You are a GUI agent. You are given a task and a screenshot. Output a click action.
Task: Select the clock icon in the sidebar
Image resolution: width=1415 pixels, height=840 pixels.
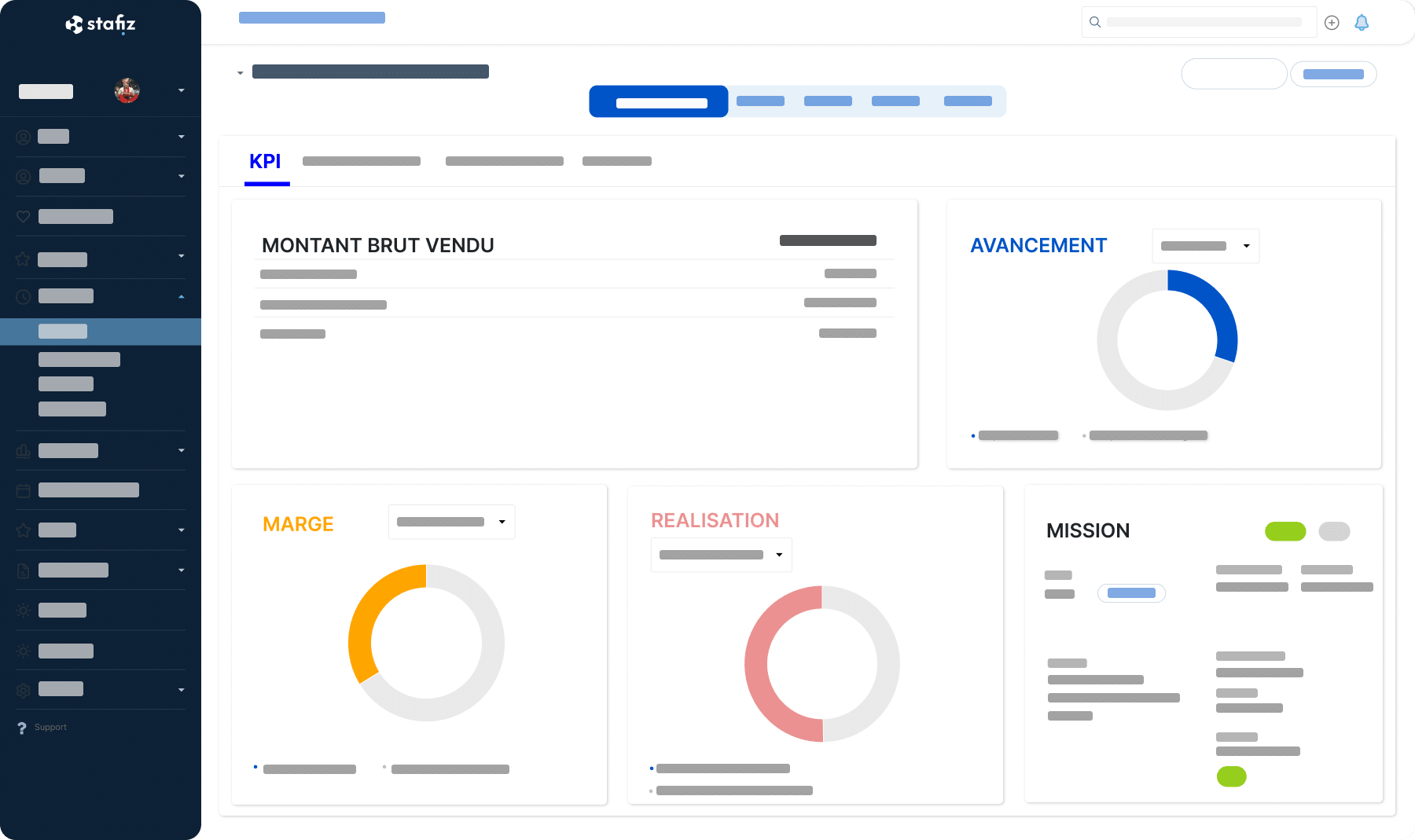tap(24, 296)
